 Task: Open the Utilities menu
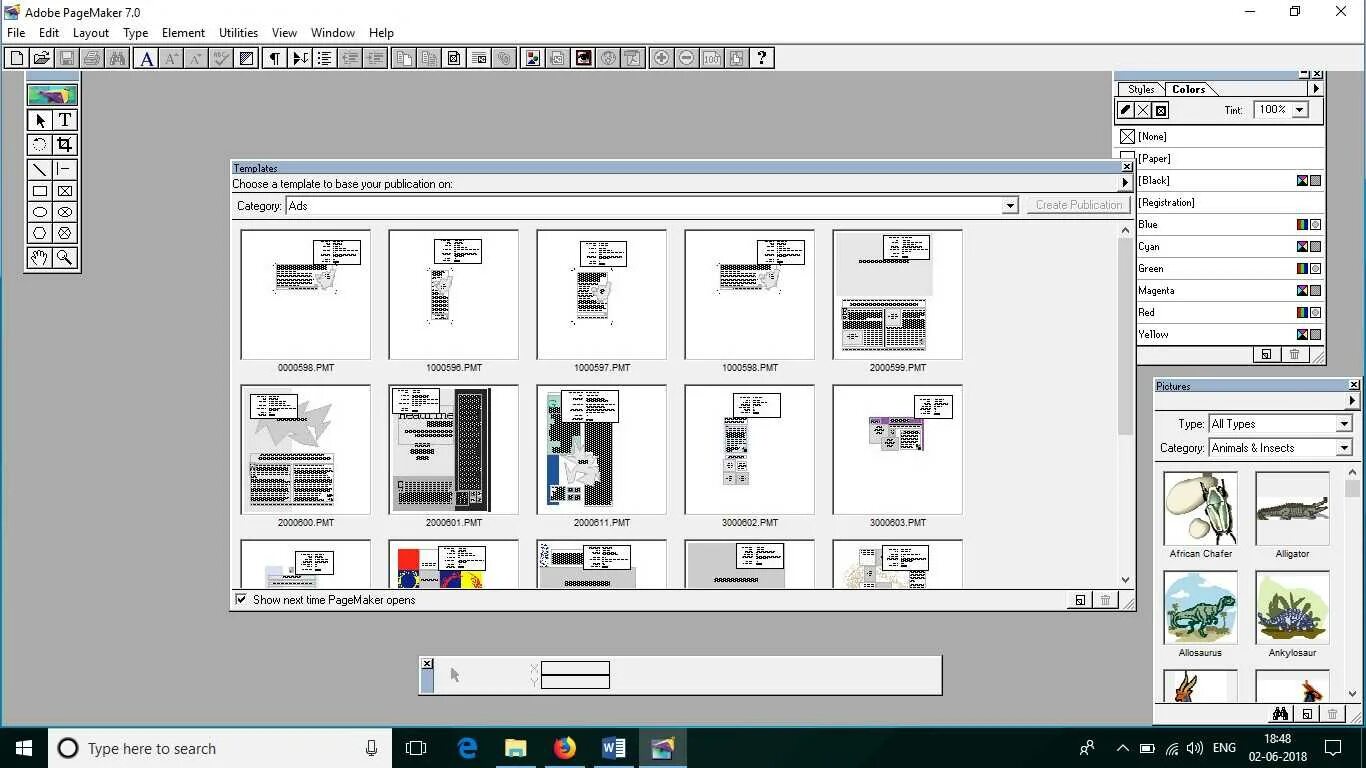[237, 32]
